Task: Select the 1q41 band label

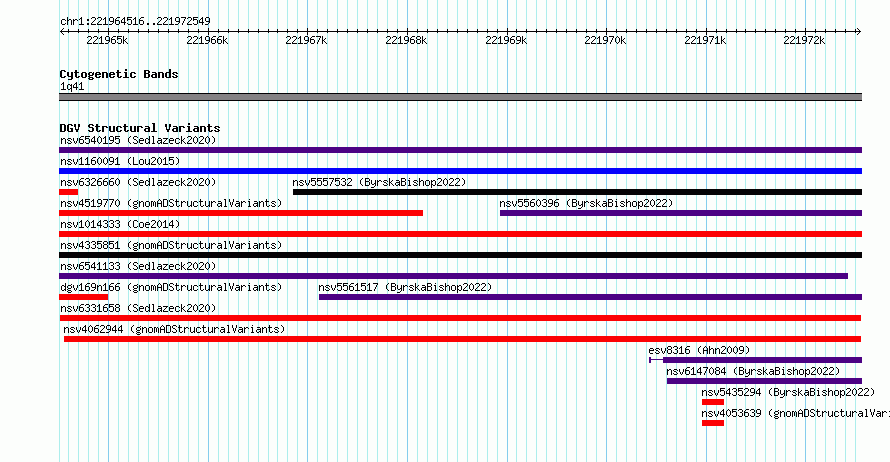Action: click(72, 86)
